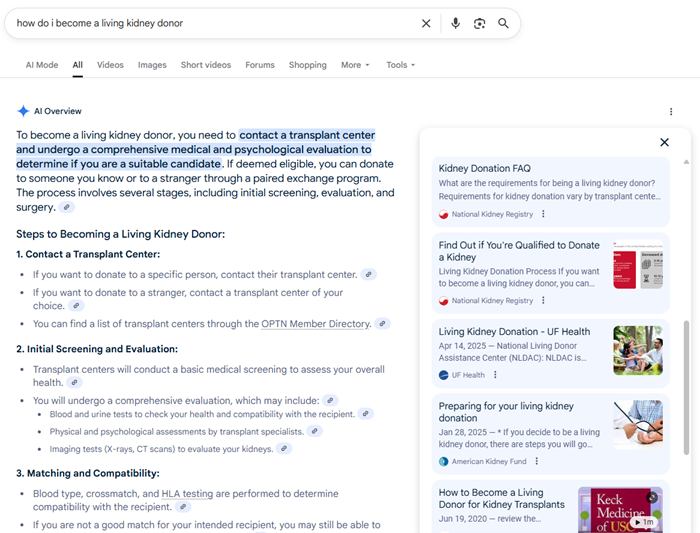700x533 pixels.
Task: Open more options for Kidney Donation FAQ source
Action: (543, 214)
